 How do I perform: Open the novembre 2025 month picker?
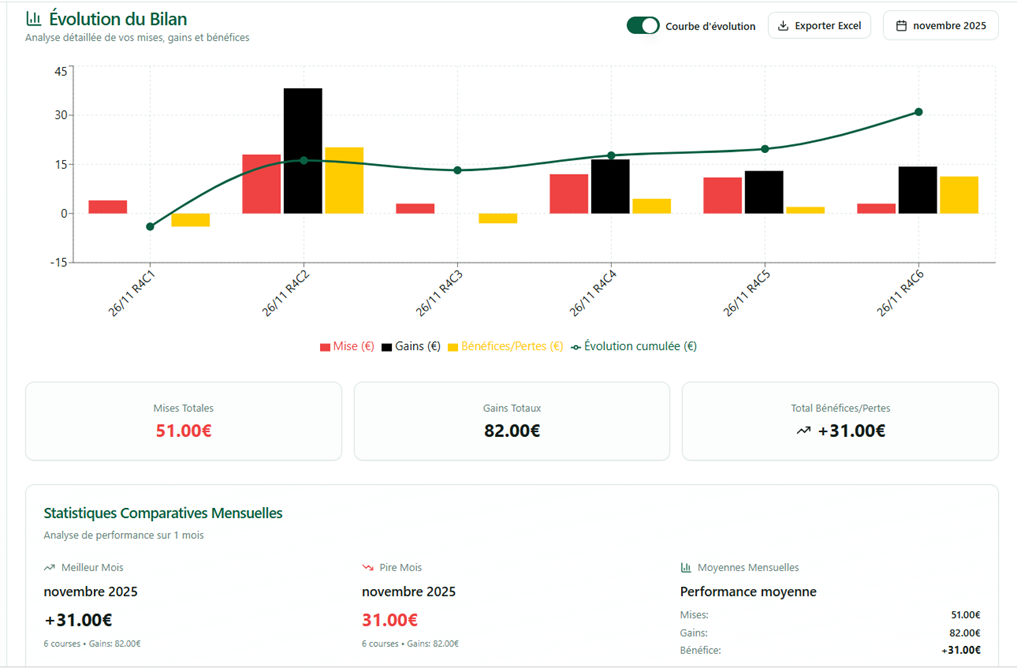coord(940,26)
